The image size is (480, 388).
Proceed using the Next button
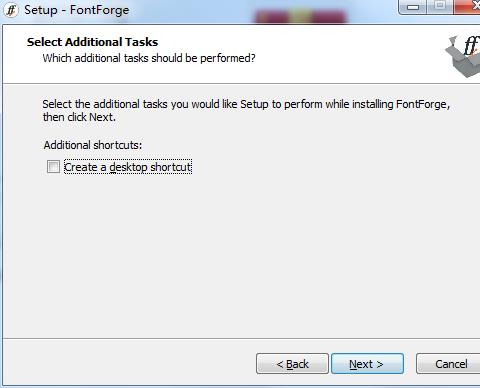367,364
